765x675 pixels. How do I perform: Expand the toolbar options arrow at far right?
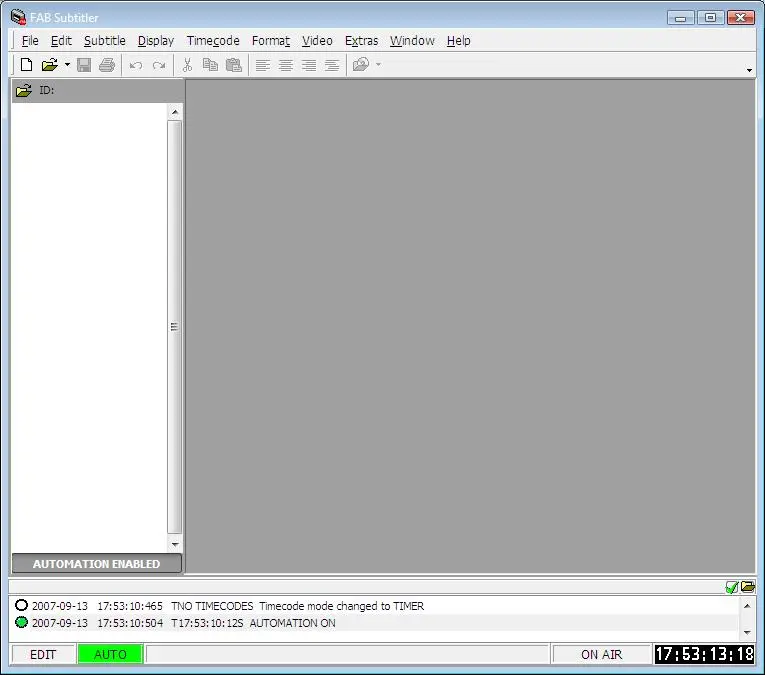pos(750,70)
